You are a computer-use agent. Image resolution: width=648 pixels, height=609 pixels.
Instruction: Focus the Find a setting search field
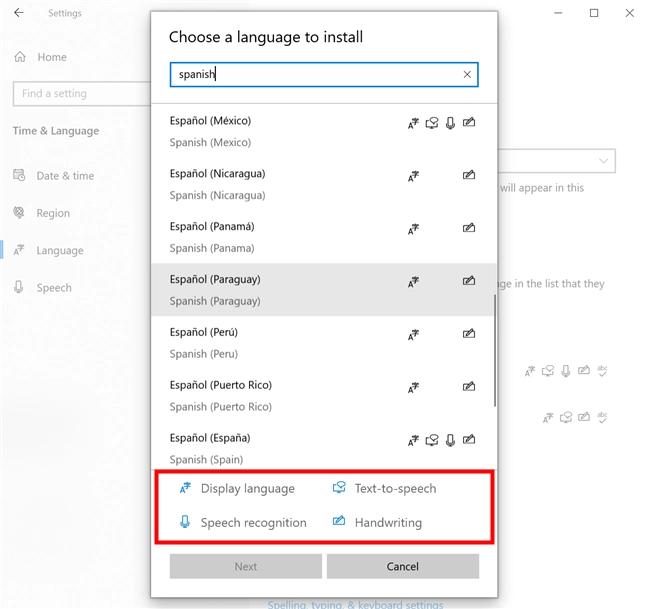82,94
